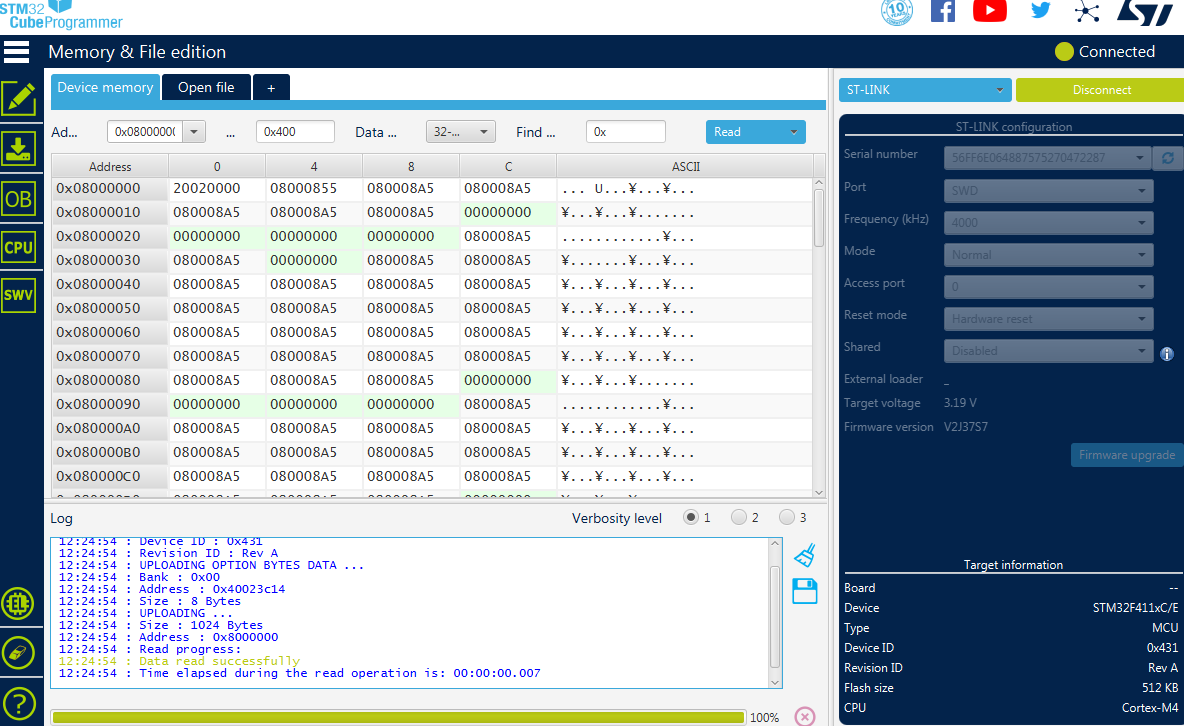Click firmware version V2J37S7

966,427
